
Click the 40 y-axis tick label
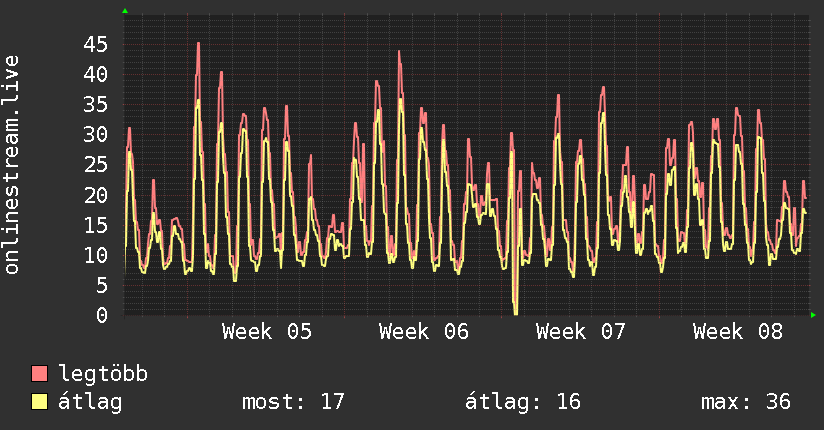96,74
